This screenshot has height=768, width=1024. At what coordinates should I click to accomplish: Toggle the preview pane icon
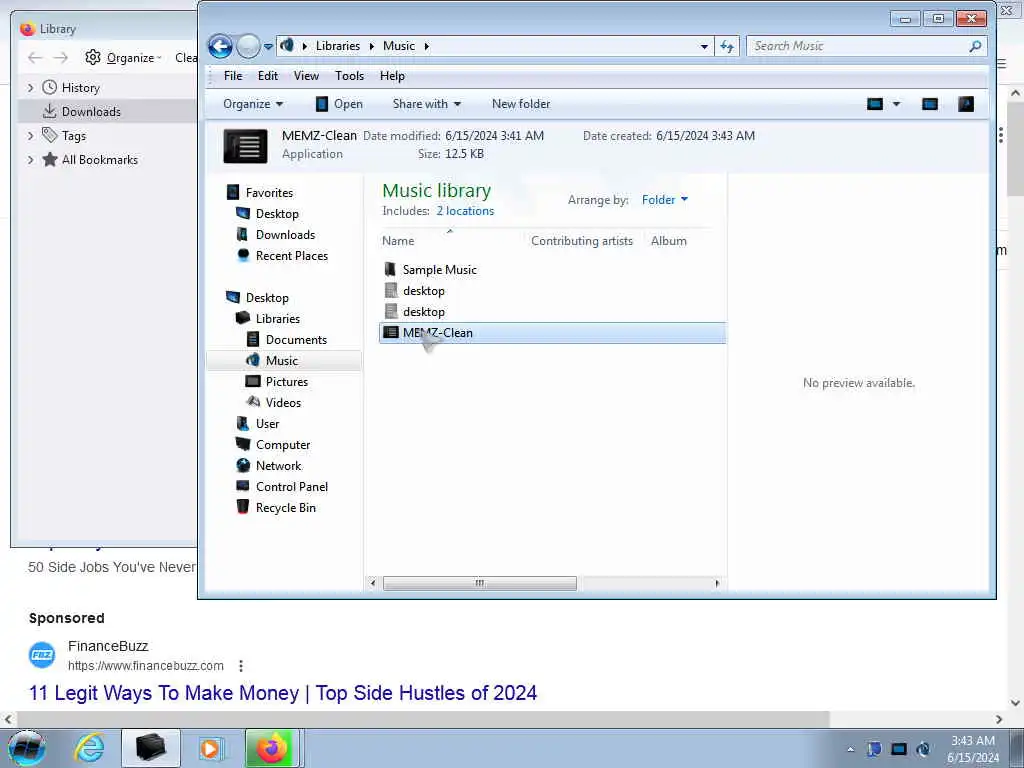click(930, 104)
